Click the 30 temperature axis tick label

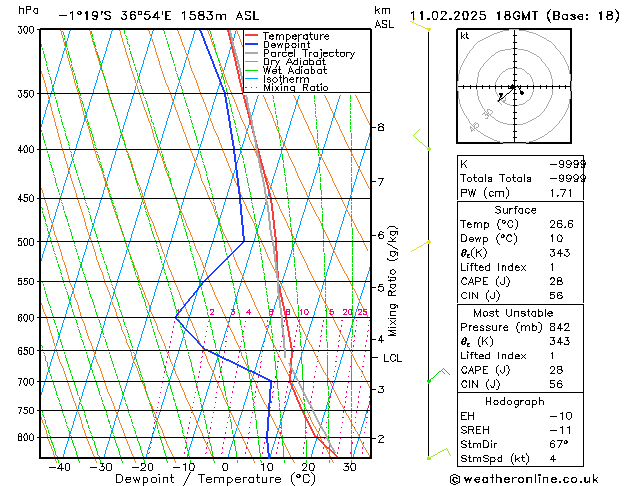tap(349, 467)
